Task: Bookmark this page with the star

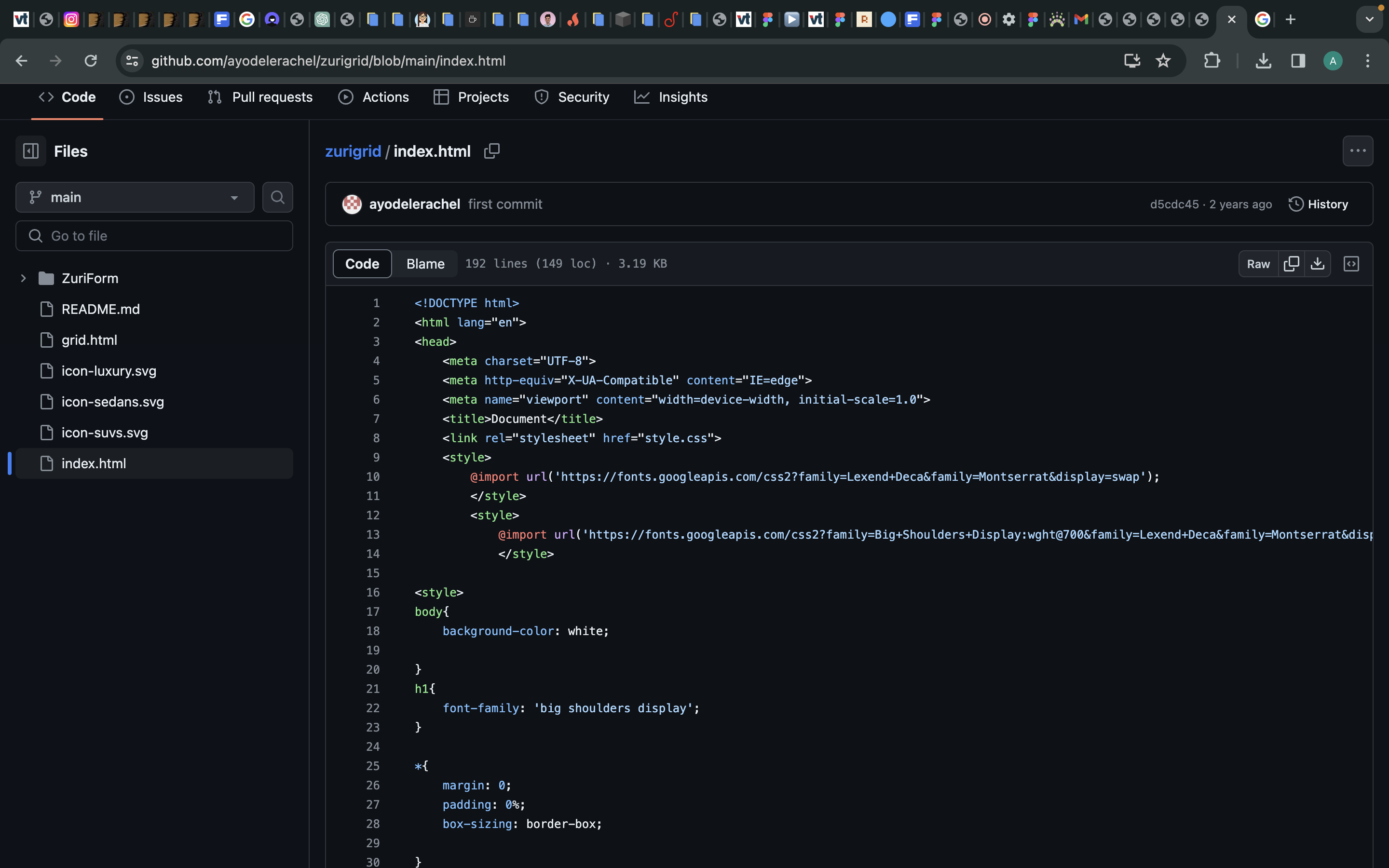Action: (x=1163, y=61)
